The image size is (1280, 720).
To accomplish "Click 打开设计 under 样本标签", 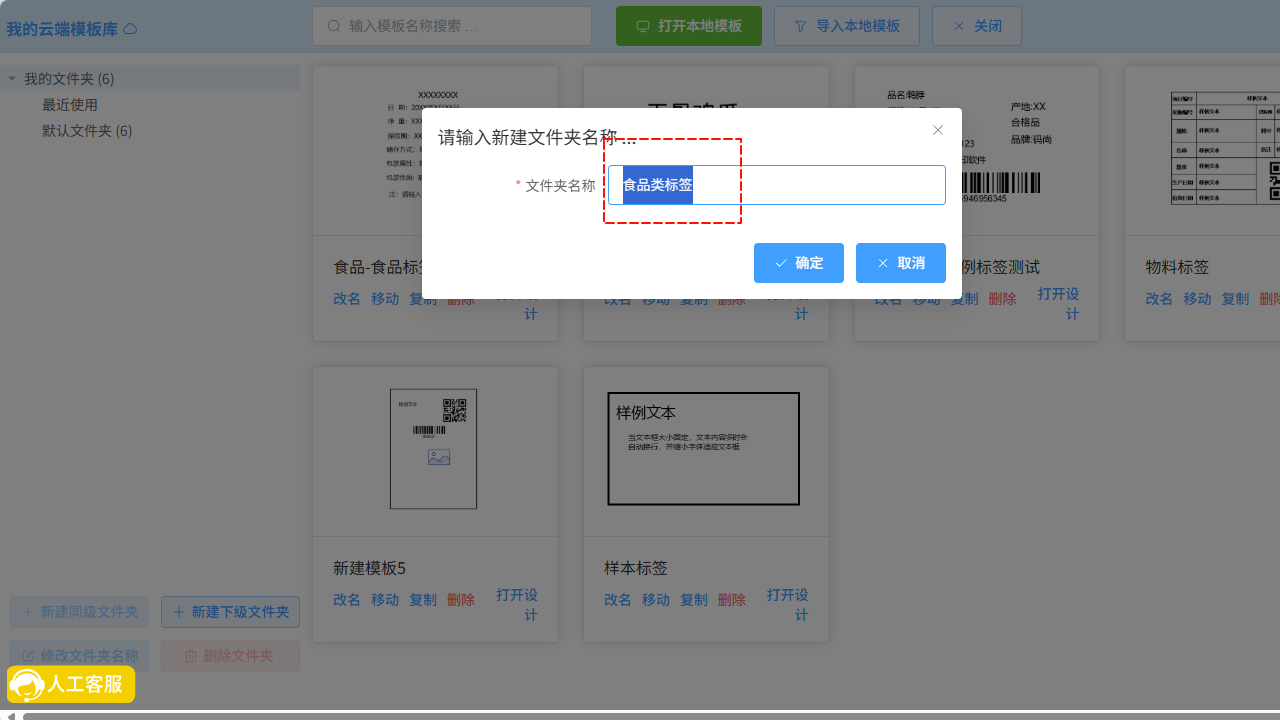I will 788,604.
